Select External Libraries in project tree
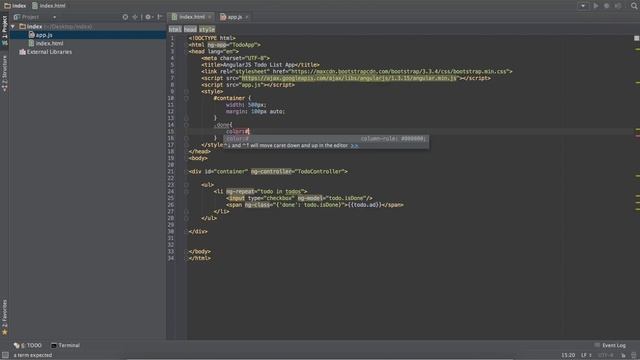 49,52
